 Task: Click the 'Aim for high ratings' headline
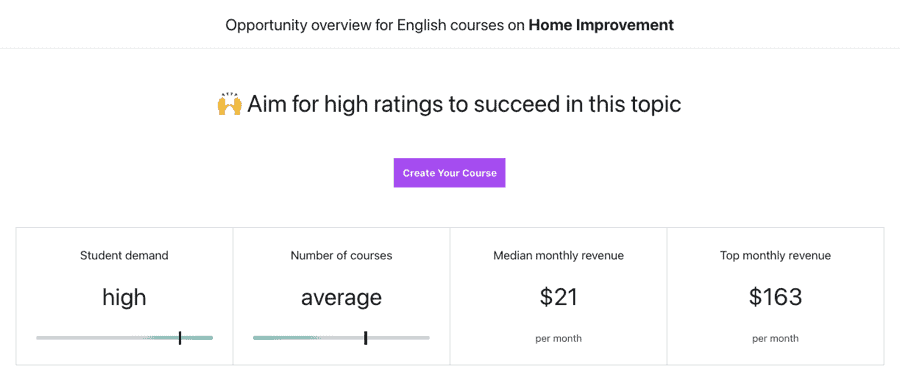(x=464, y=105)
